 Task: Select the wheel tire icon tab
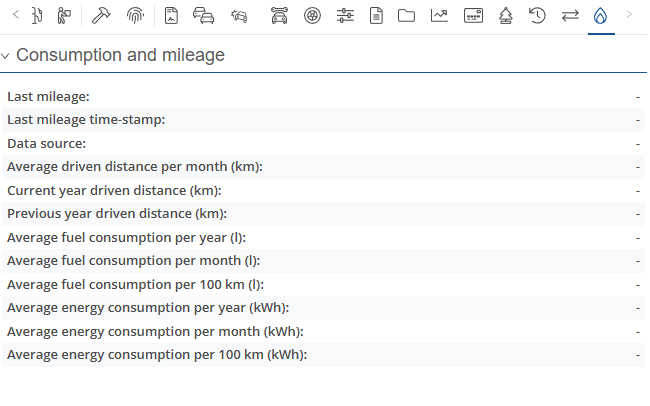point(312,15)
